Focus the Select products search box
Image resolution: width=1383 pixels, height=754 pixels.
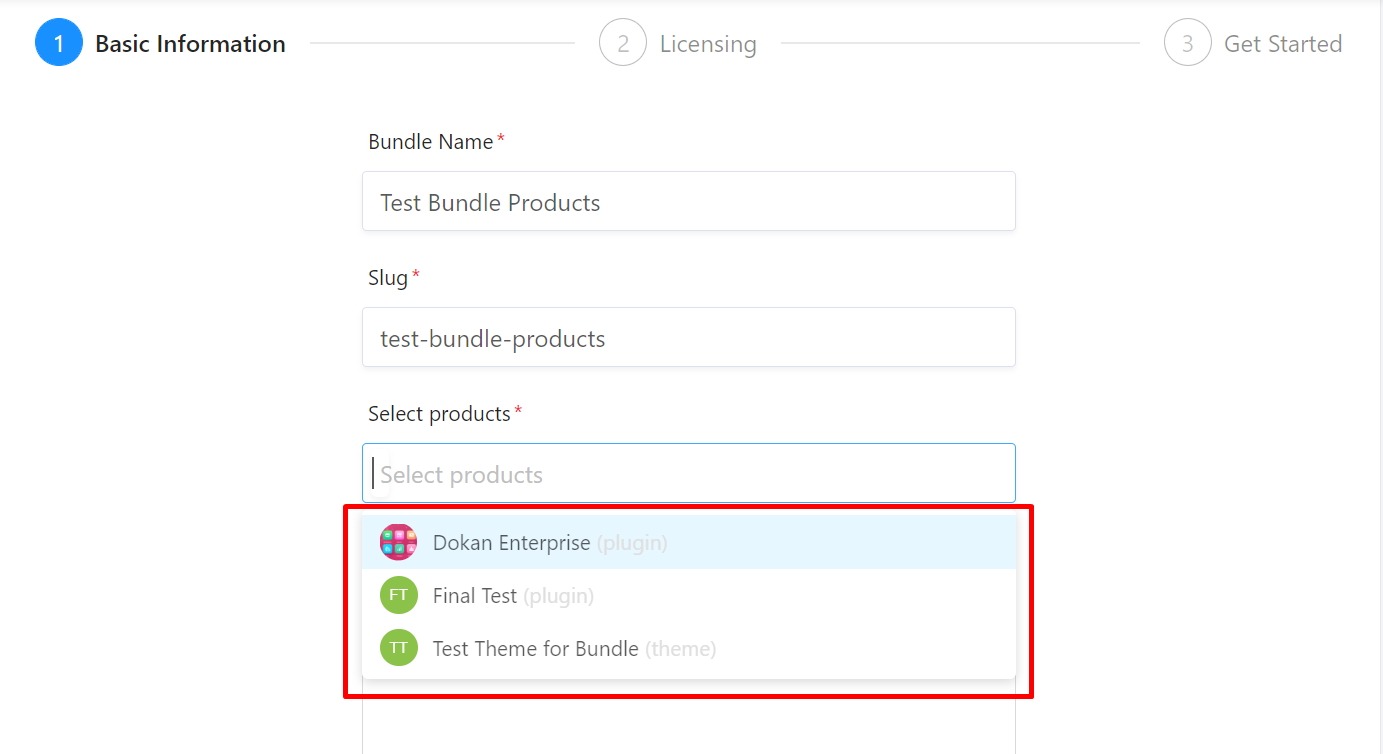tap(689, 473)
